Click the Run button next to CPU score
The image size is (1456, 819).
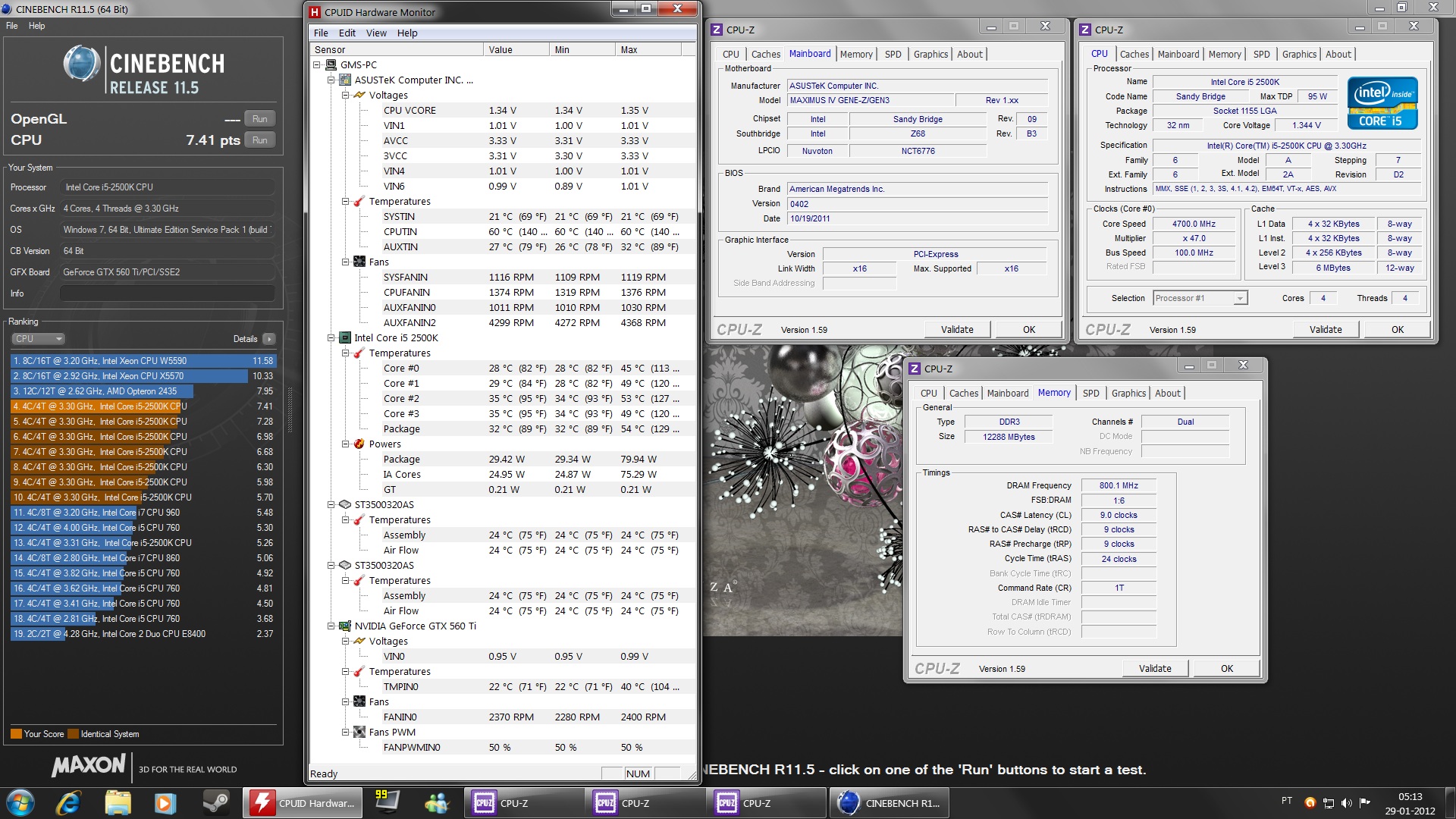click(x=260, y=140)
